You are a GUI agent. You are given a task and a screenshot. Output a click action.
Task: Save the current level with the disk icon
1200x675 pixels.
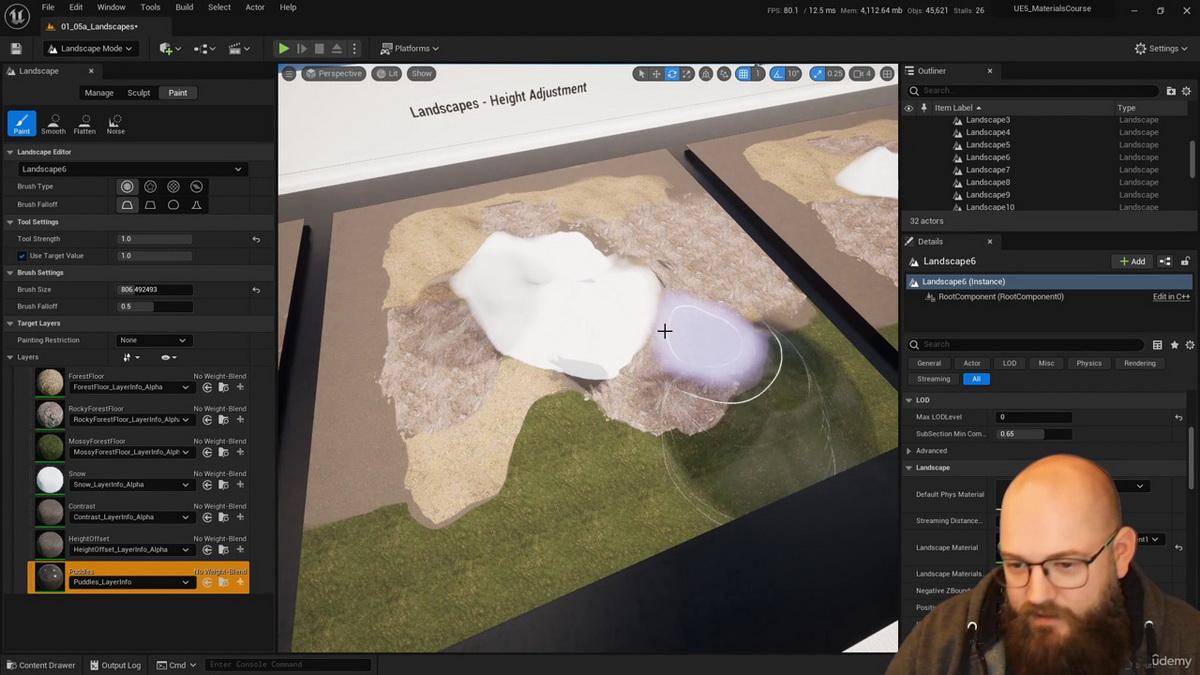point(16,48)
